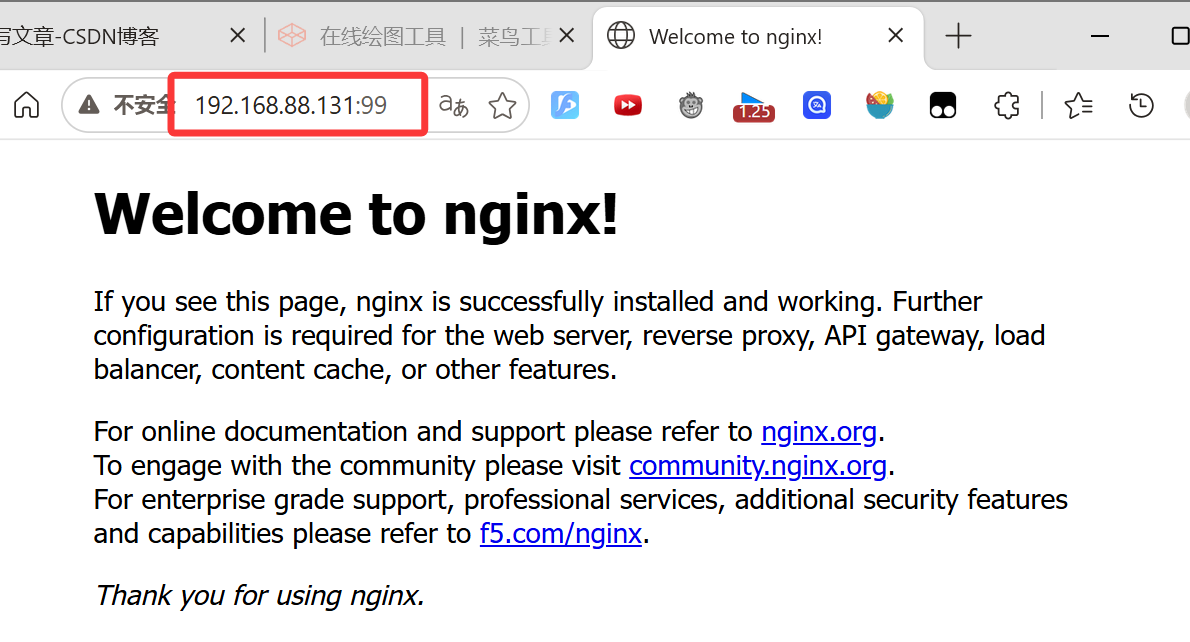Open the Favorites list
Image resolution: width=1190 pixels, height=642 pixels.
tap(1078, 105)
